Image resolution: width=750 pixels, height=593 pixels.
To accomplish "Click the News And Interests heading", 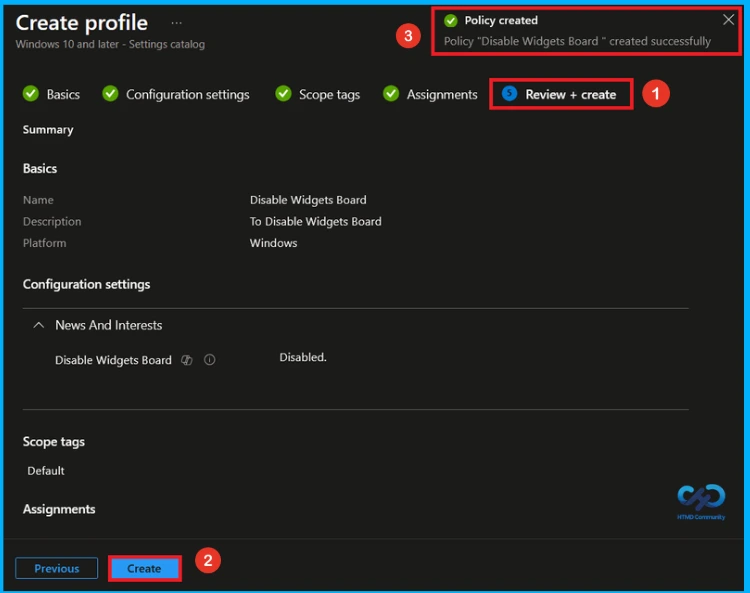I will coord(109,325).
